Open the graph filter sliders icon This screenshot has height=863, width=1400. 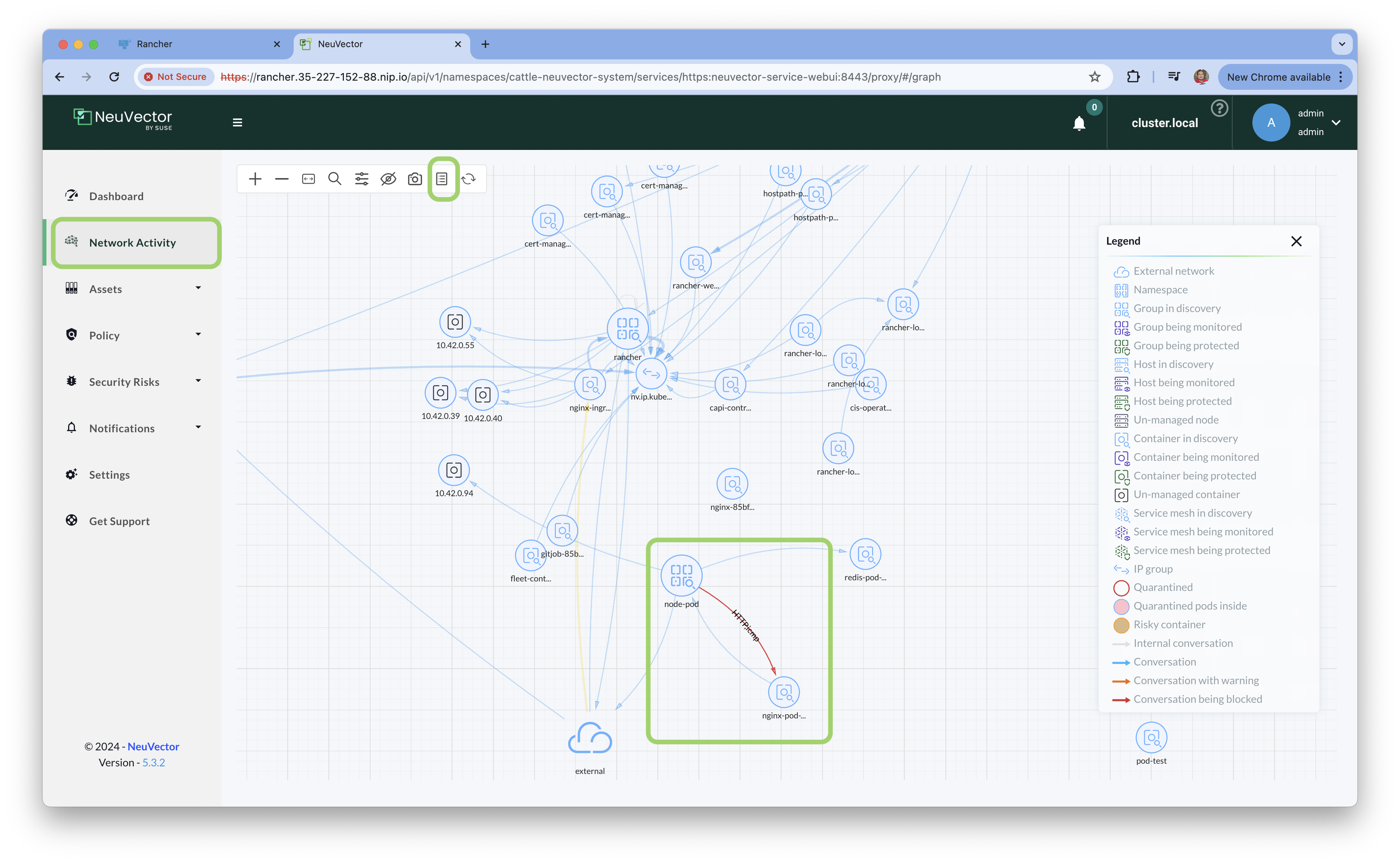tap(362, 179)
